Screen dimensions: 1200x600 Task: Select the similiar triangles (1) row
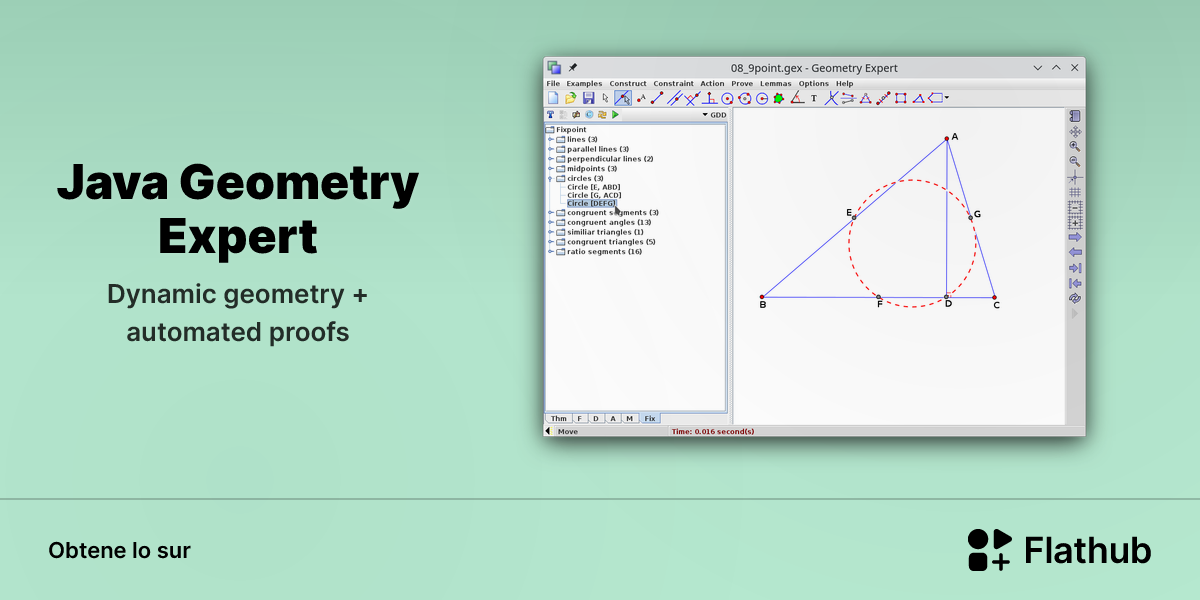pos(600,232)
